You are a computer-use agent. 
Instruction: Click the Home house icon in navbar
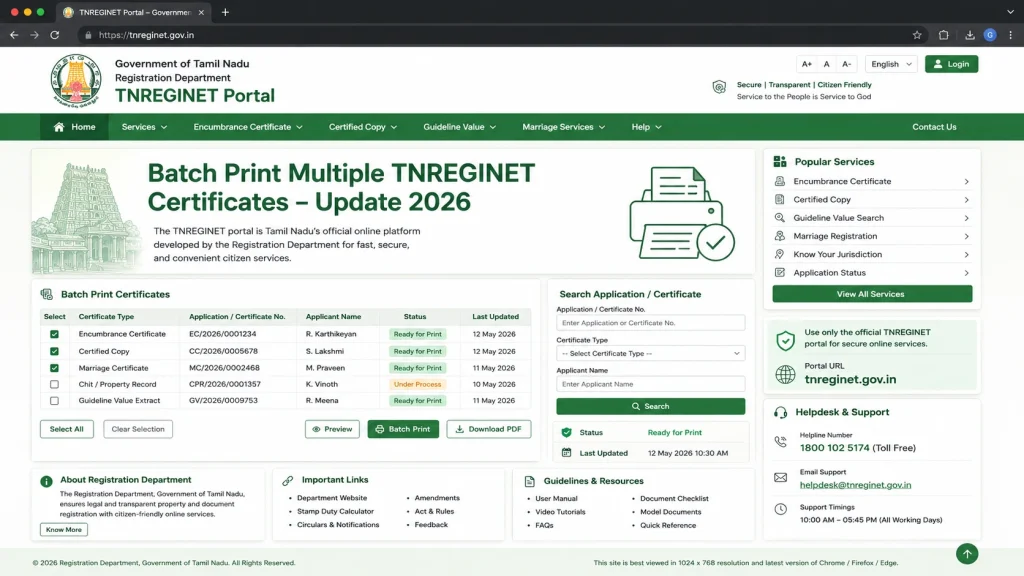pos(59,127)
